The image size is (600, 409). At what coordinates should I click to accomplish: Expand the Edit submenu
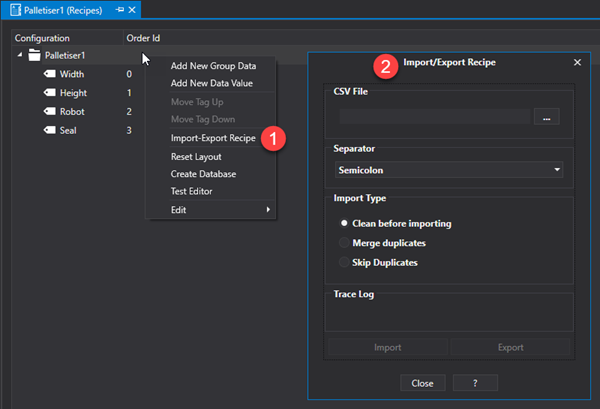point(210,210)
